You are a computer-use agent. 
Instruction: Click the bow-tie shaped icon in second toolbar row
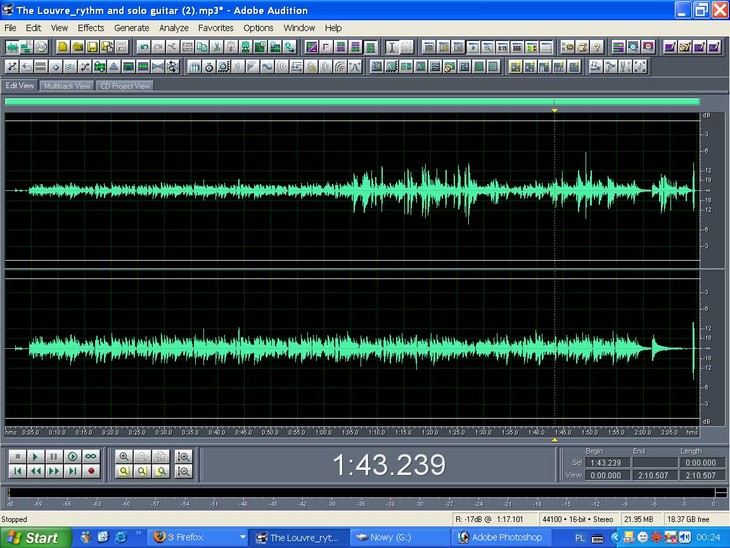158,67
